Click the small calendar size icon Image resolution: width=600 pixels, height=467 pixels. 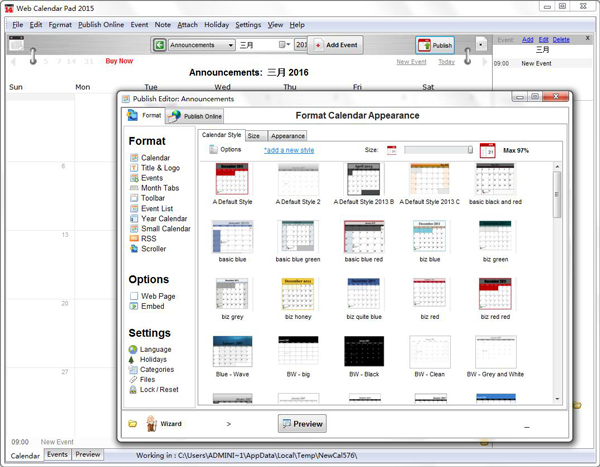point(391,150)
